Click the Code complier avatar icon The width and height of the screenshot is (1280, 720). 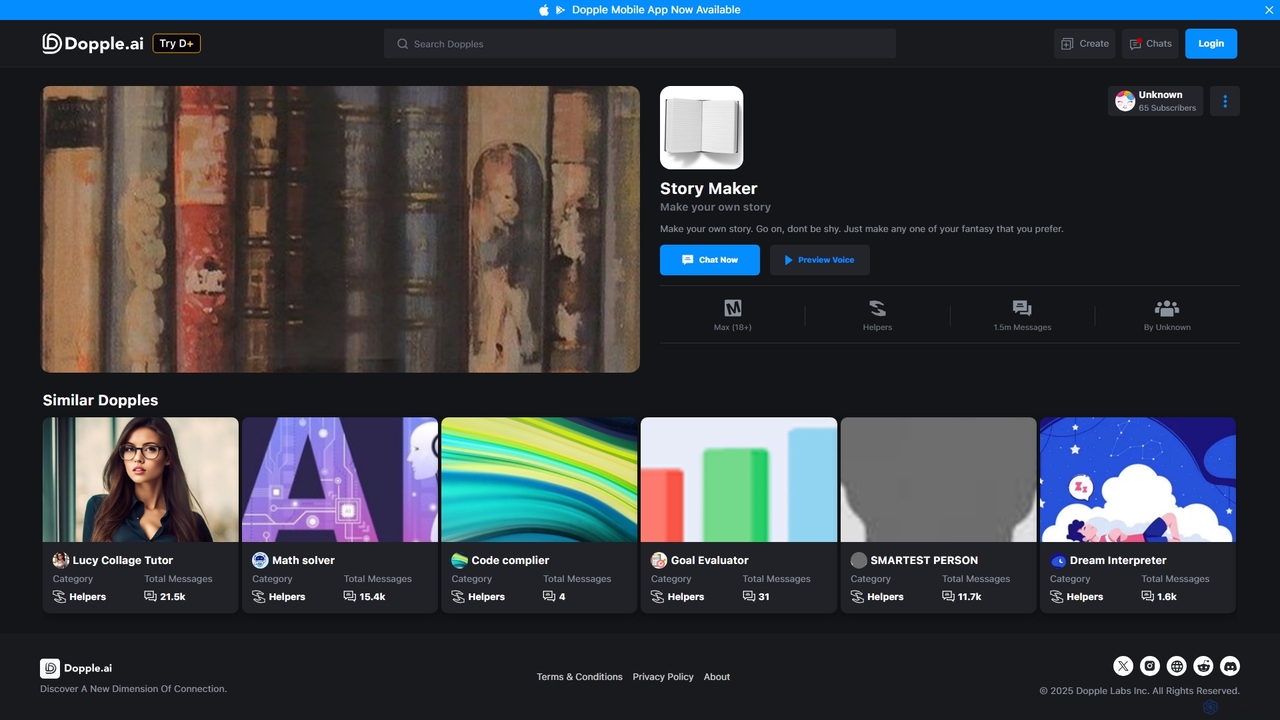tap(459, 560)
